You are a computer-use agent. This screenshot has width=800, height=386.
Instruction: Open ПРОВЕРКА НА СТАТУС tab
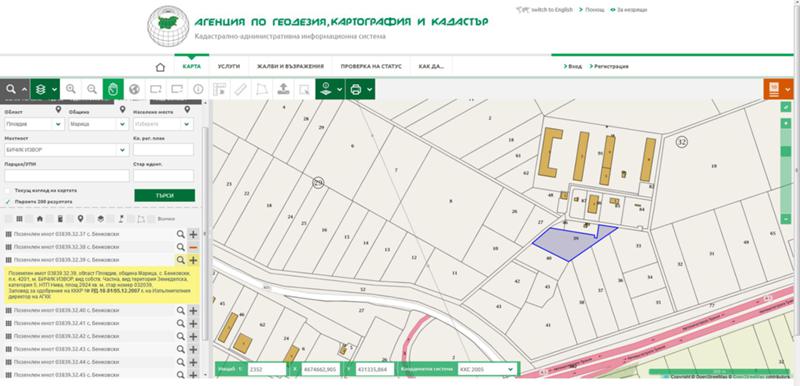(x=371, y=66)
